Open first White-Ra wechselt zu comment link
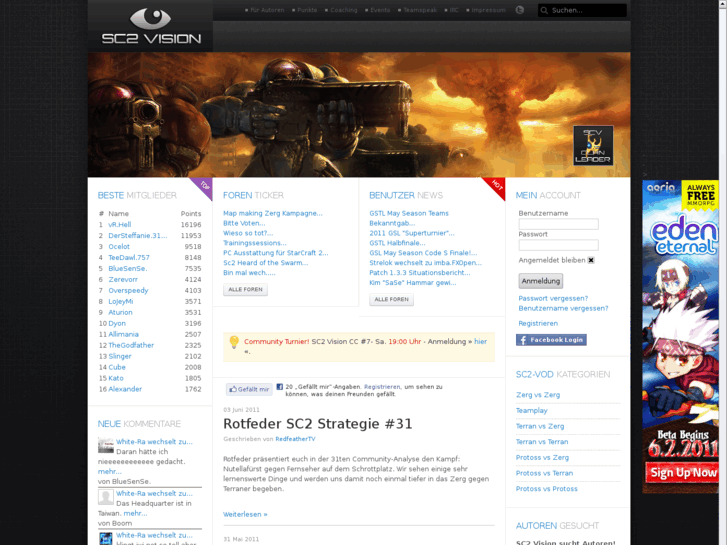727x545 pixels. click(154, 442)
